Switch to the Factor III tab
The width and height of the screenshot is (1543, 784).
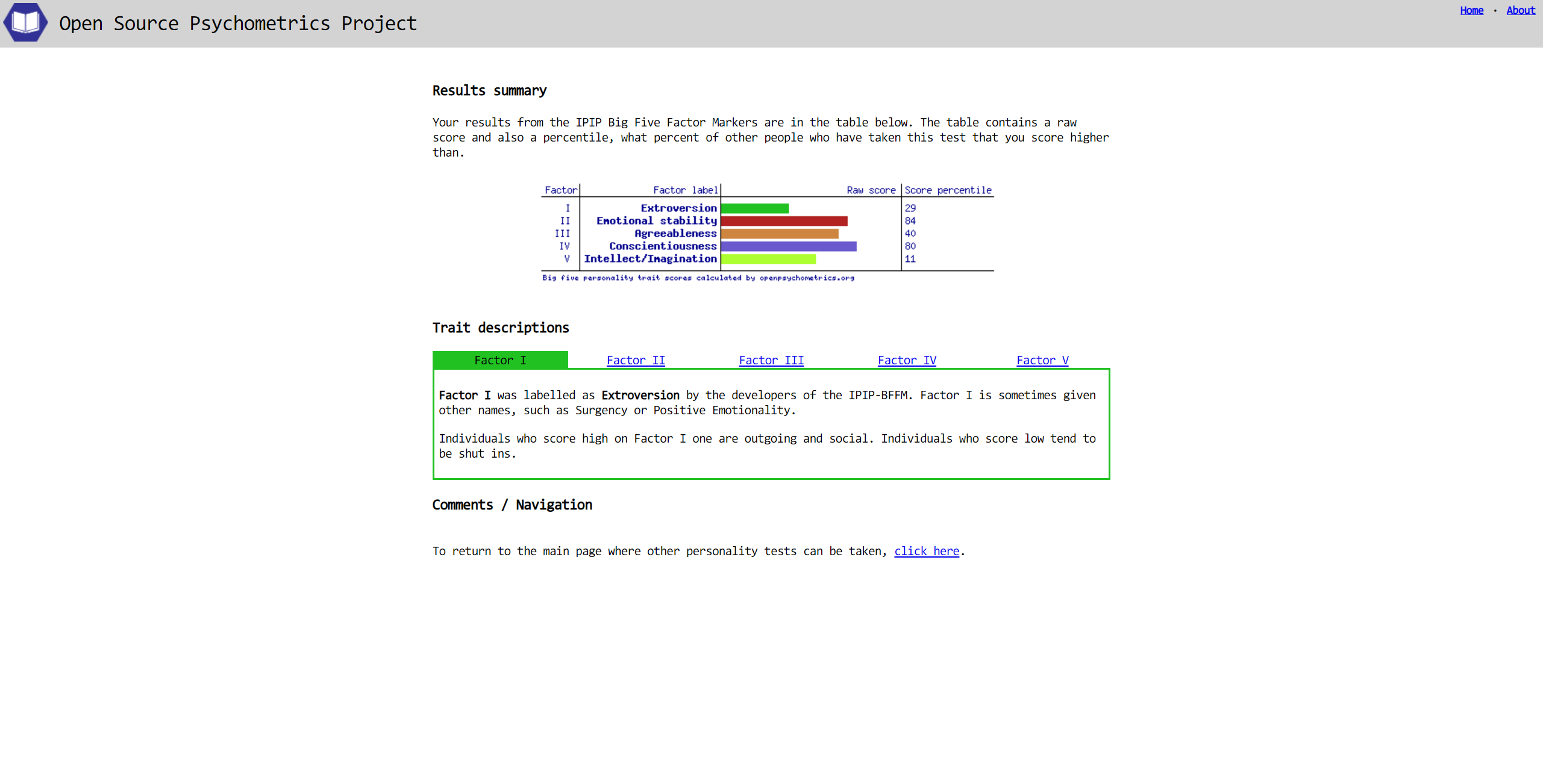(771, 360)
